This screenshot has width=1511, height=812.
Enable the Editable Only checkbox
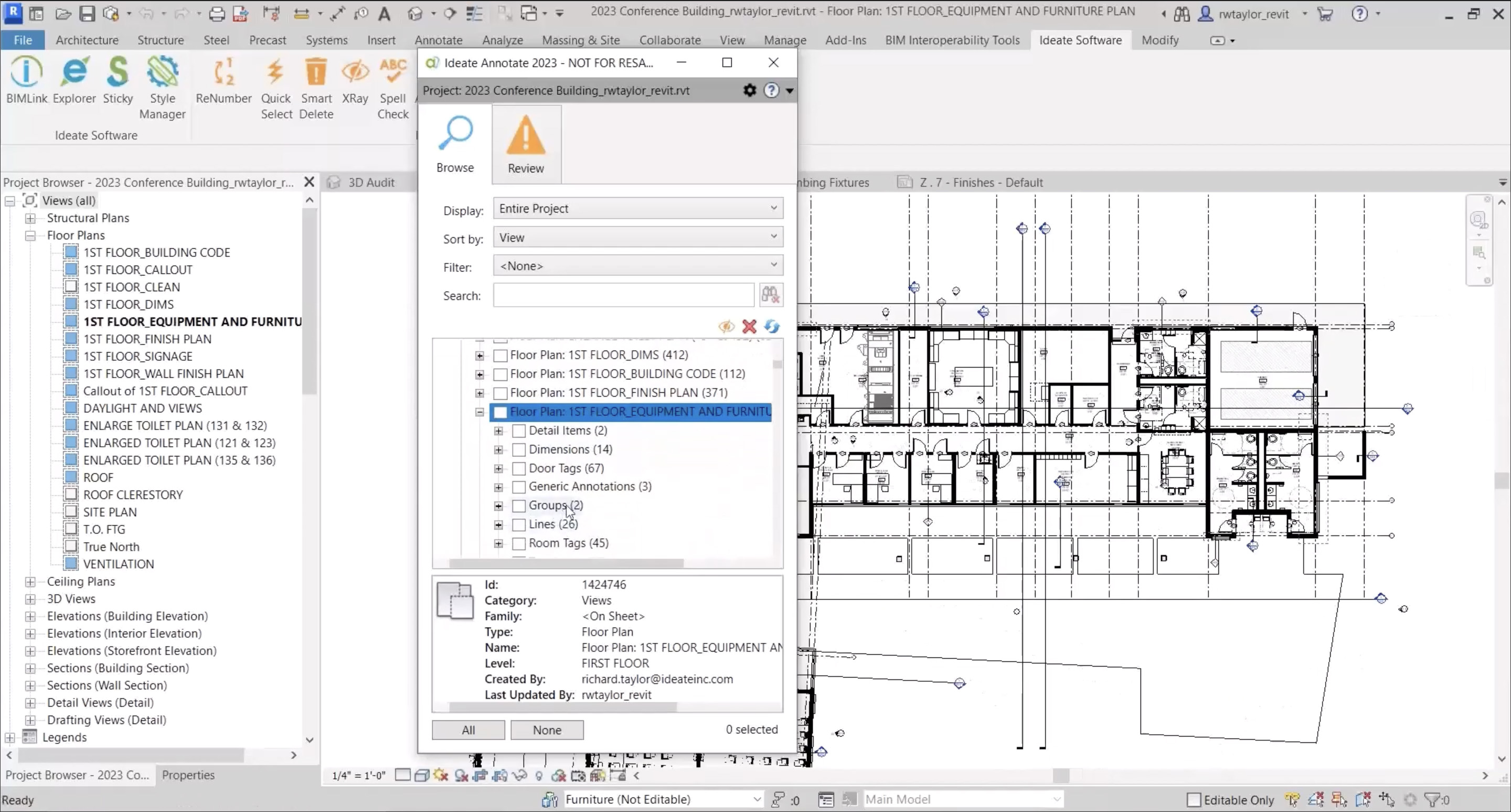1194,800
